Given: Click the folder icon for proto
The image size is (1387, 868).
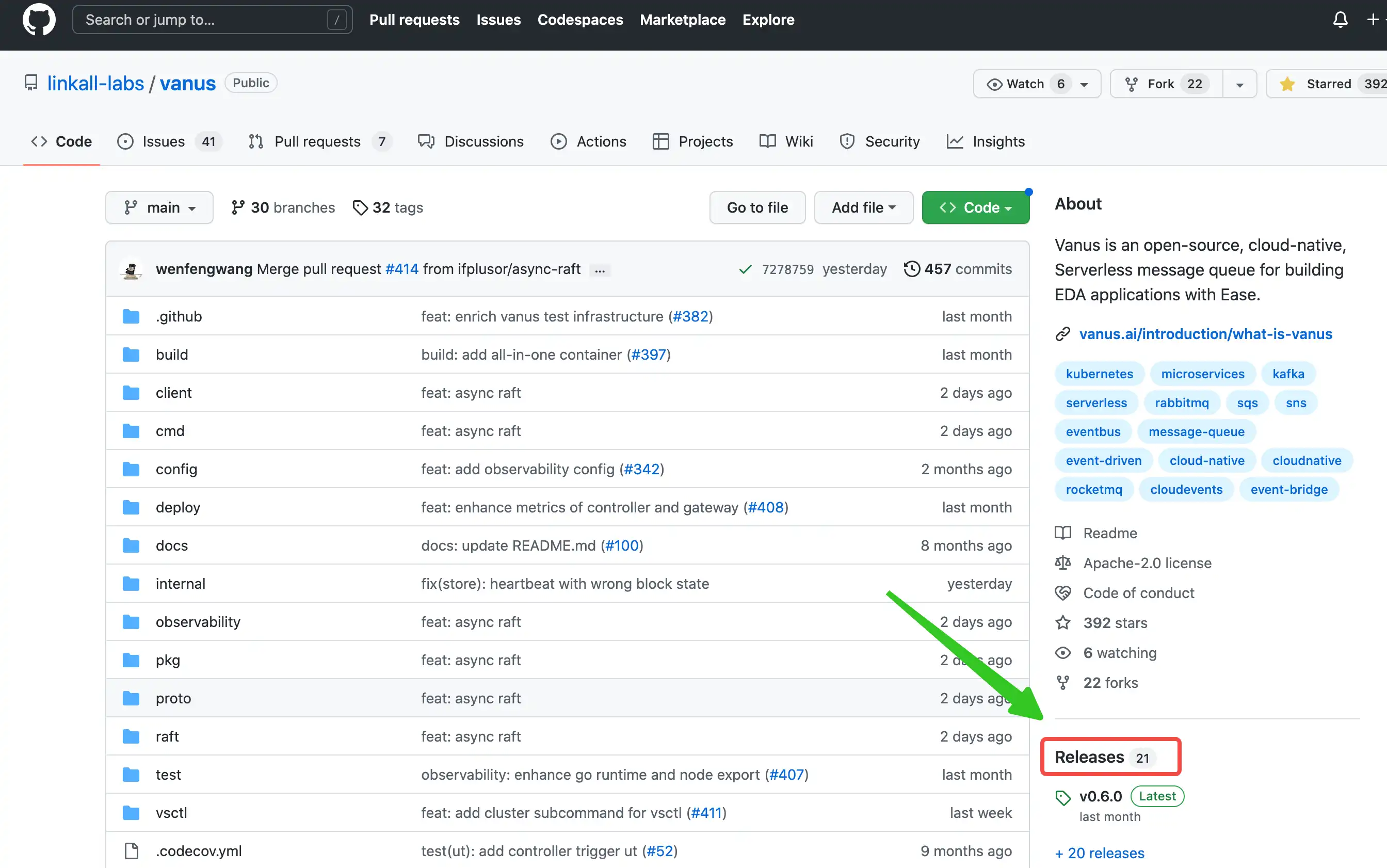Looking at the screenshot, I should pyautogui.click(x=132, y=698).
